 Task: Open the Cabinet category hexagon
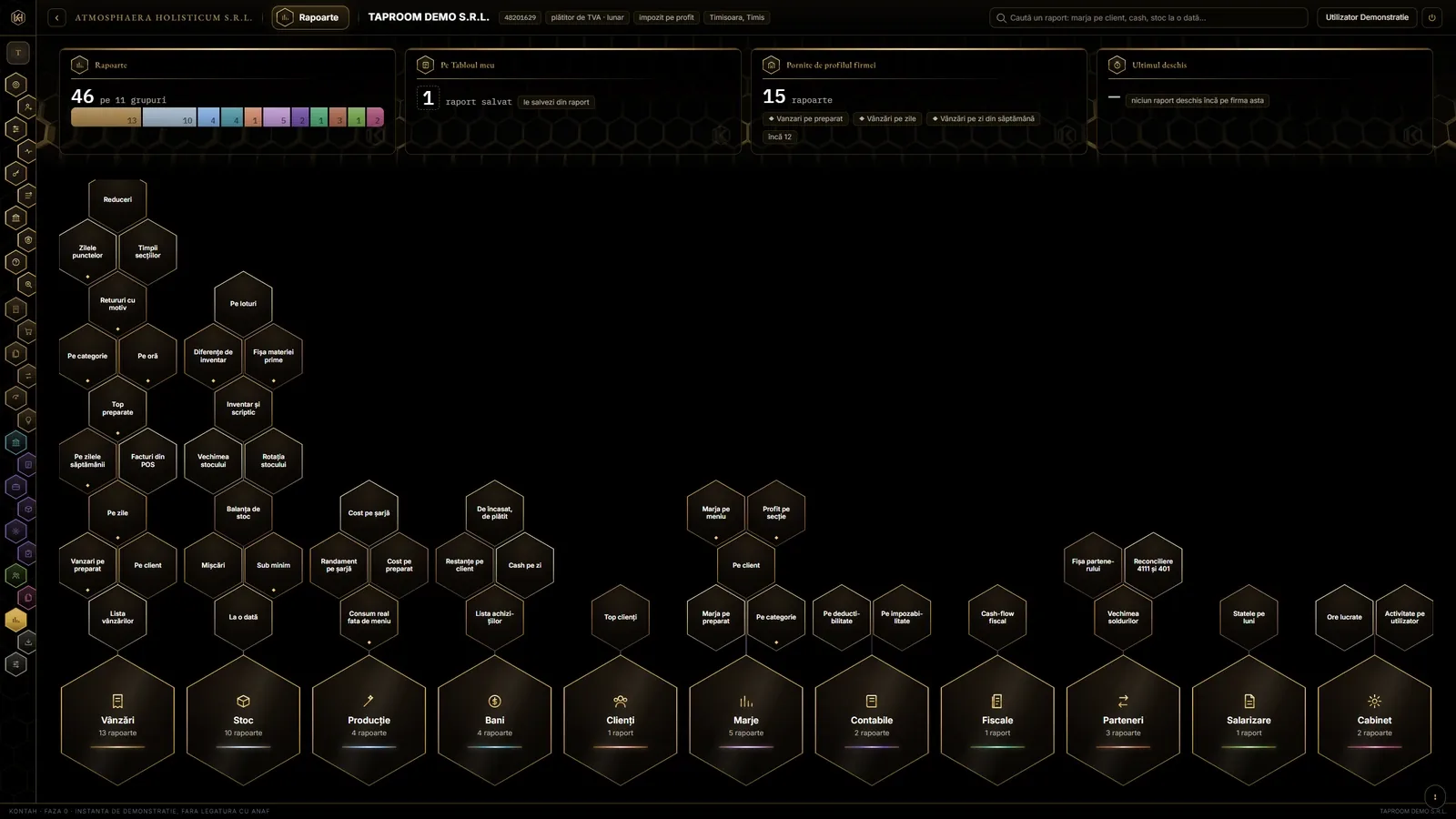pyautogui.click(x=1374, y=720)
